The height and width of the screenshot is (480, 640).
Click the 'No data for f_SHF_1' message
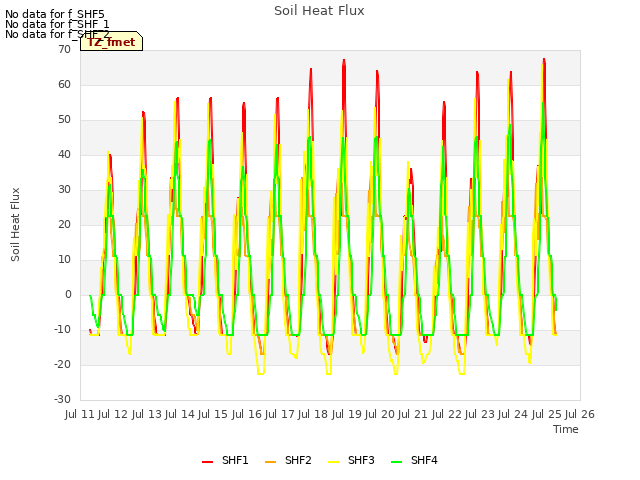pyautogui.click(x=57, y=24)
